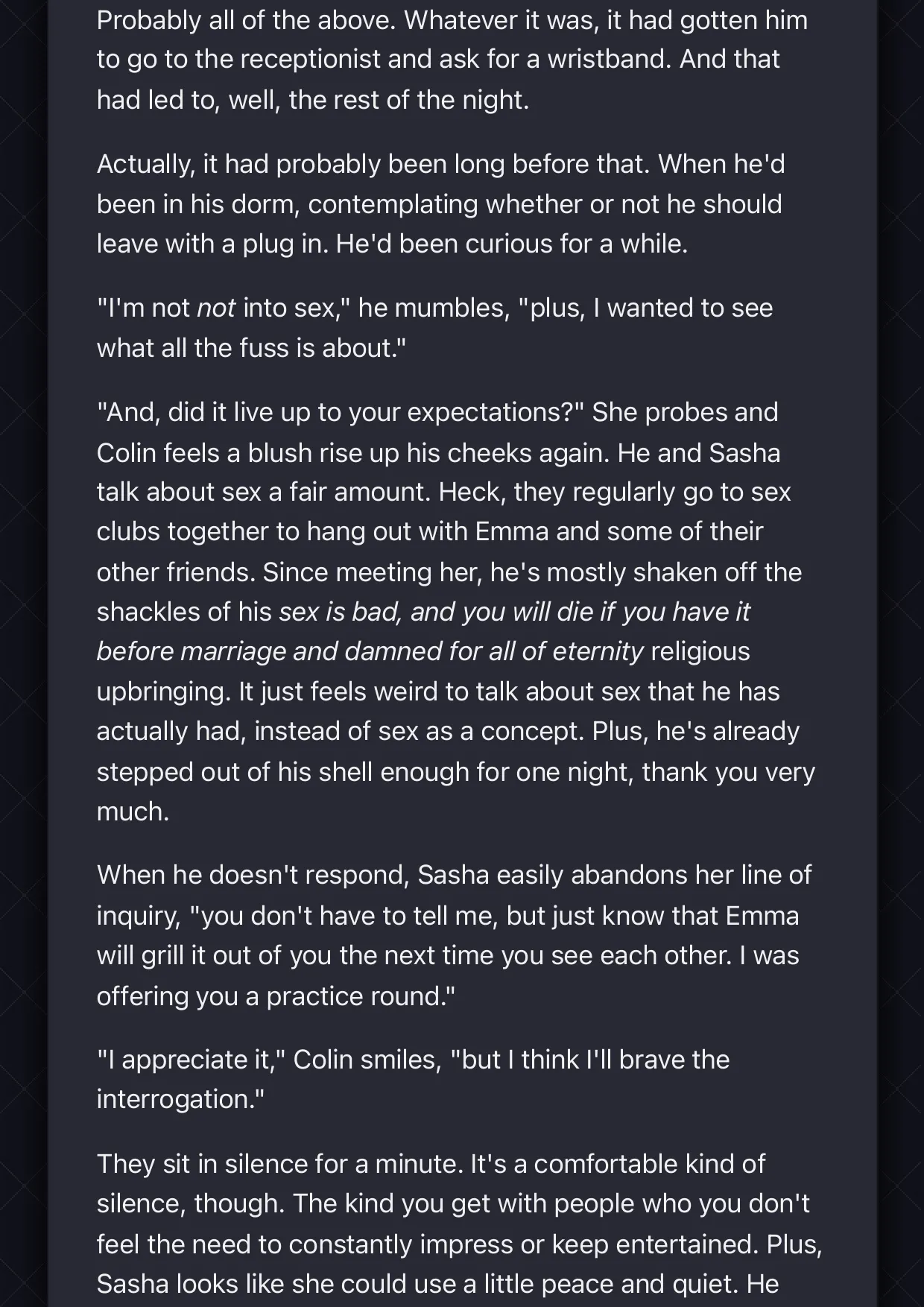Click the lone word "much." ending the paragraph

(x=133, y=811)
